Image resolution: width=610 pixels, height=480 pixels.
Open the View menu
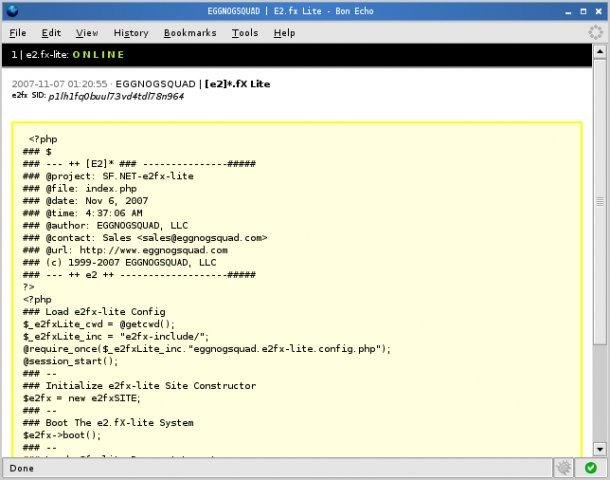tap(87, 33)
